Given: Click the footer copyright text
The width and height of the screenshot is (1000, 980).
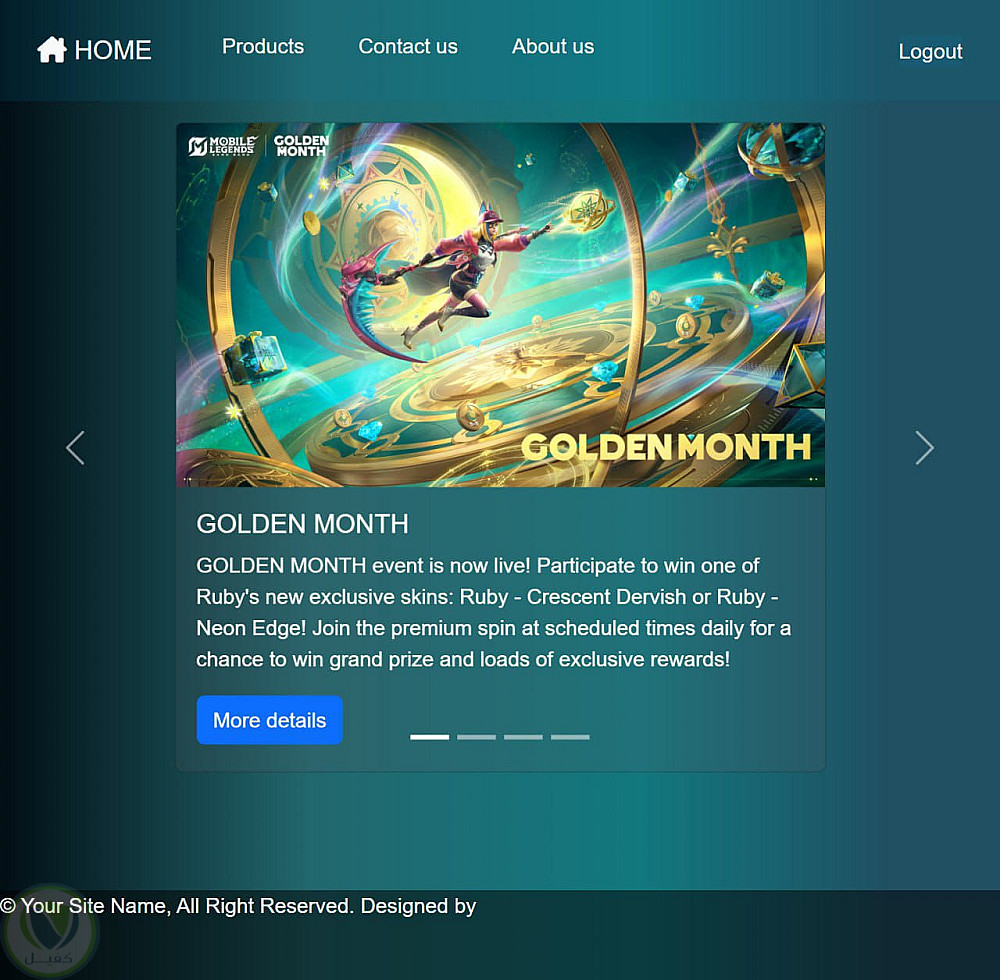Looking at the screenshot, I should 238,906.
